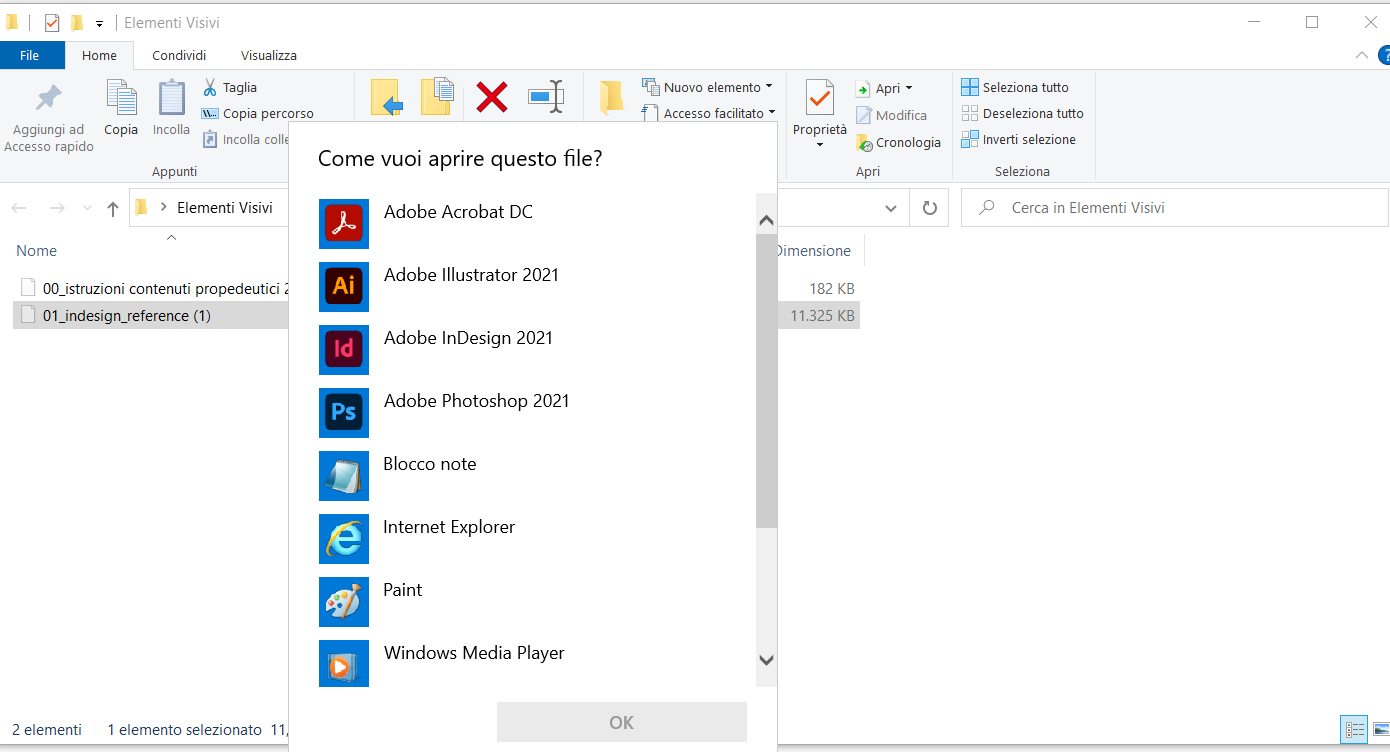Open the Apri dropdown arrow

pos(908,88)
